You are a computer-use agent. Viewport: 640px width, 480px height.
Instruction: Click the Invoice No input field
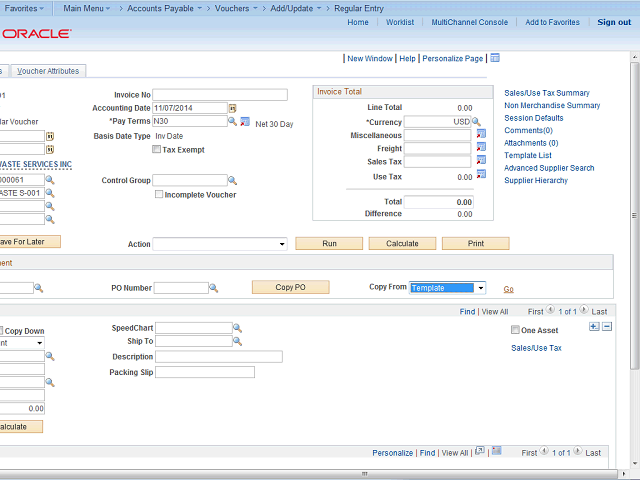click(219, 95)
